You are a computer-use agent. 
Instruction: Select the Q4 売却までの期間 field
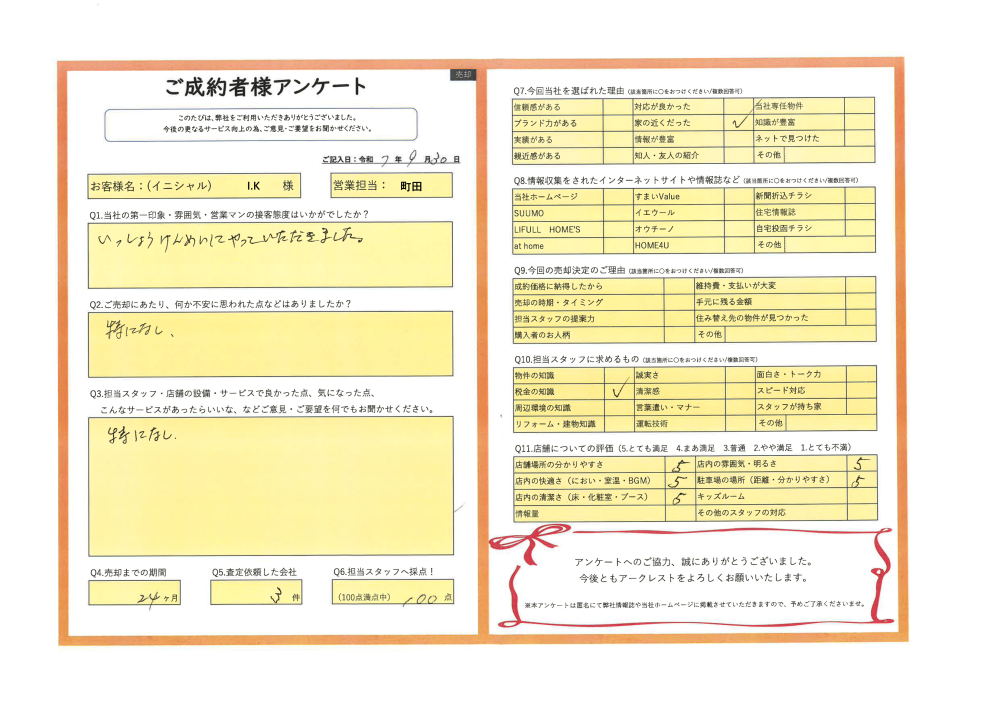pos(134,592)
